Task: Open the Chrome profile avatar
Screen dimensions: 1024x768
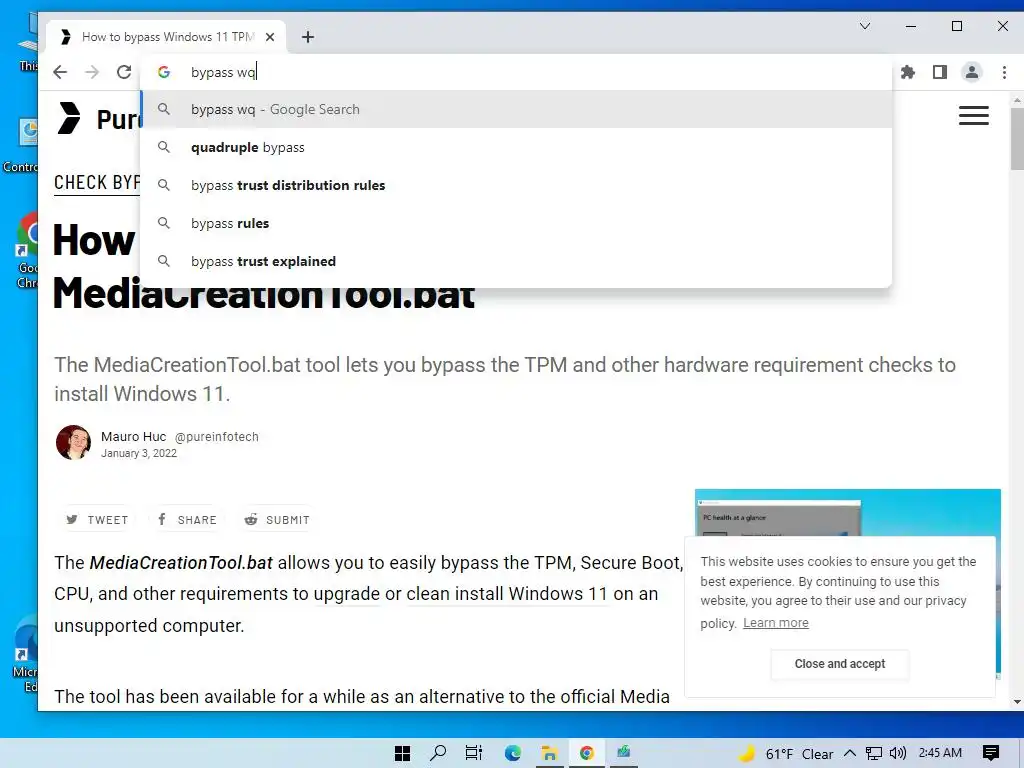Action: (972, 72)
